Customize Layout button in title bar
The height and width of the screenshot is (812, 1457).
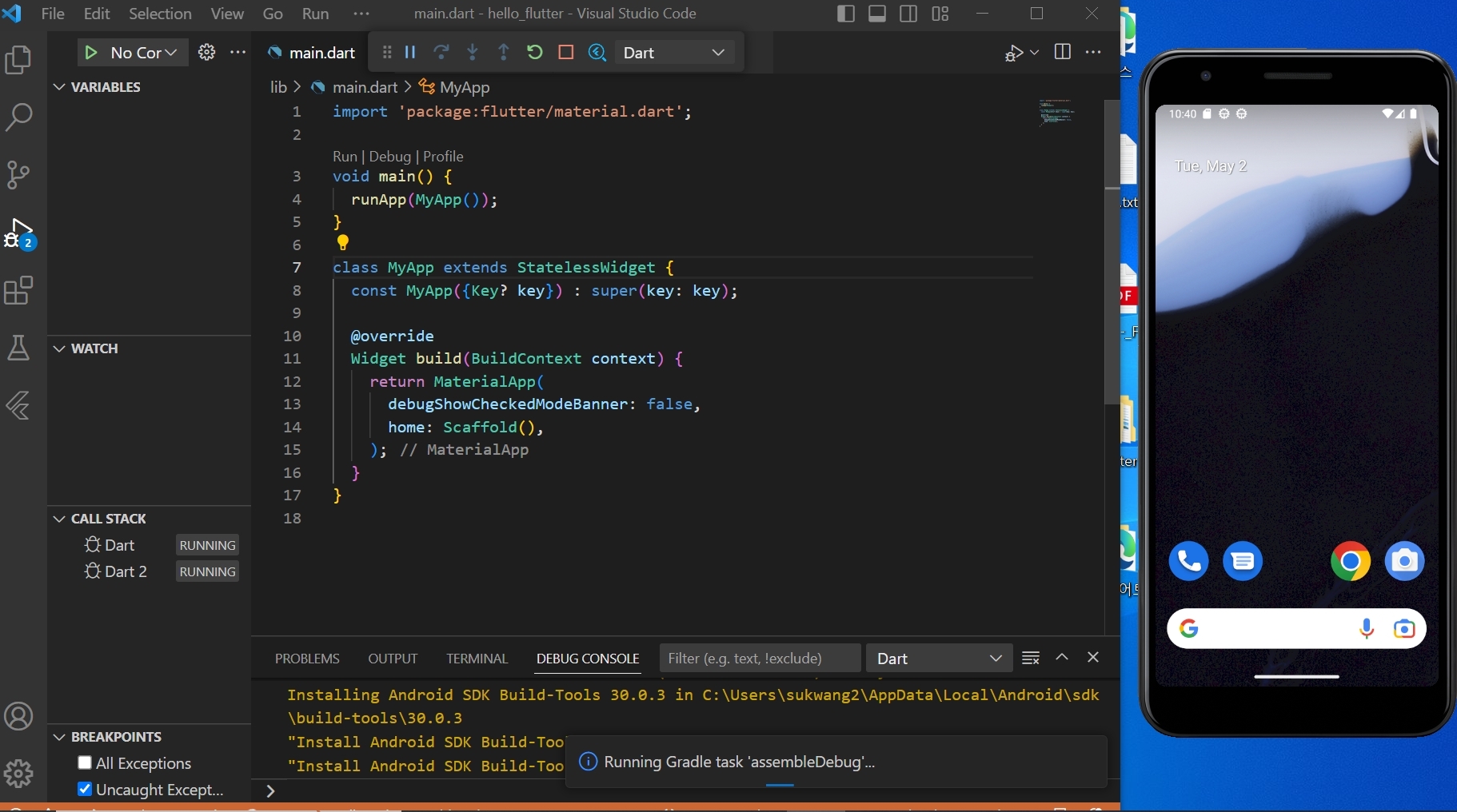[940, 14]
